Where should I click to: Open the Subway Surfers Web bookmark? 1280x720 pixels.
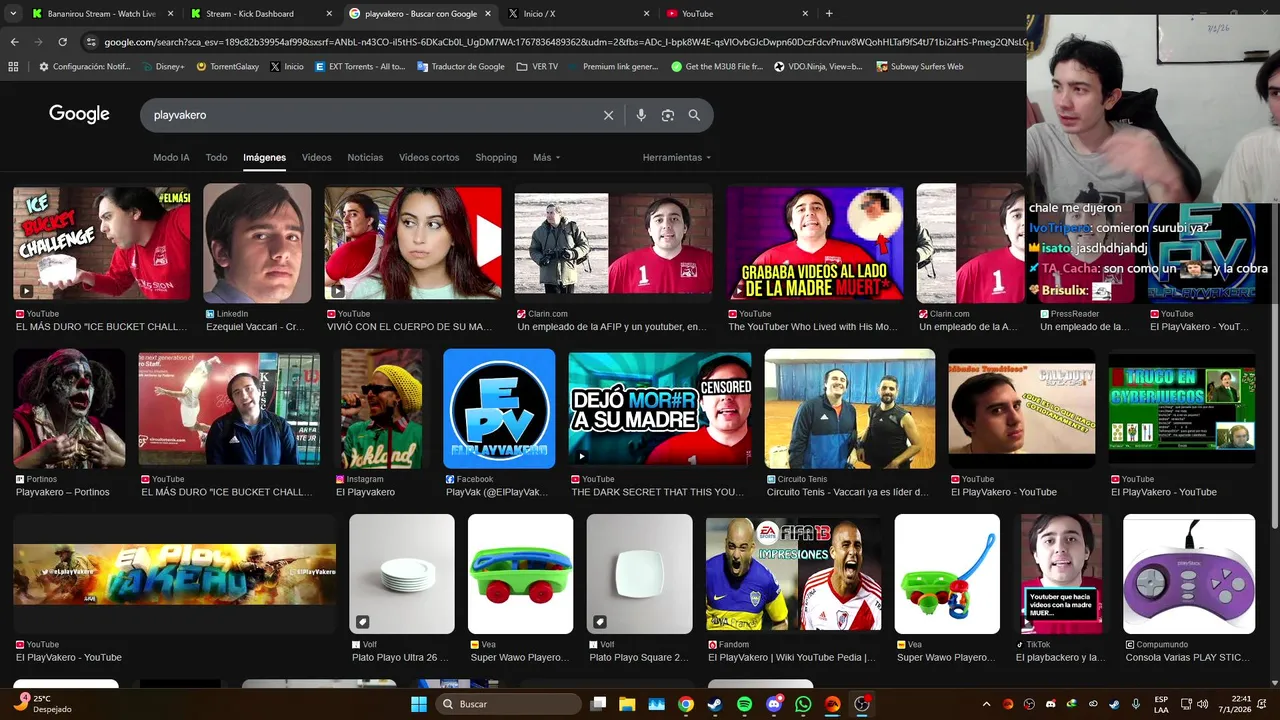point(919,67)
